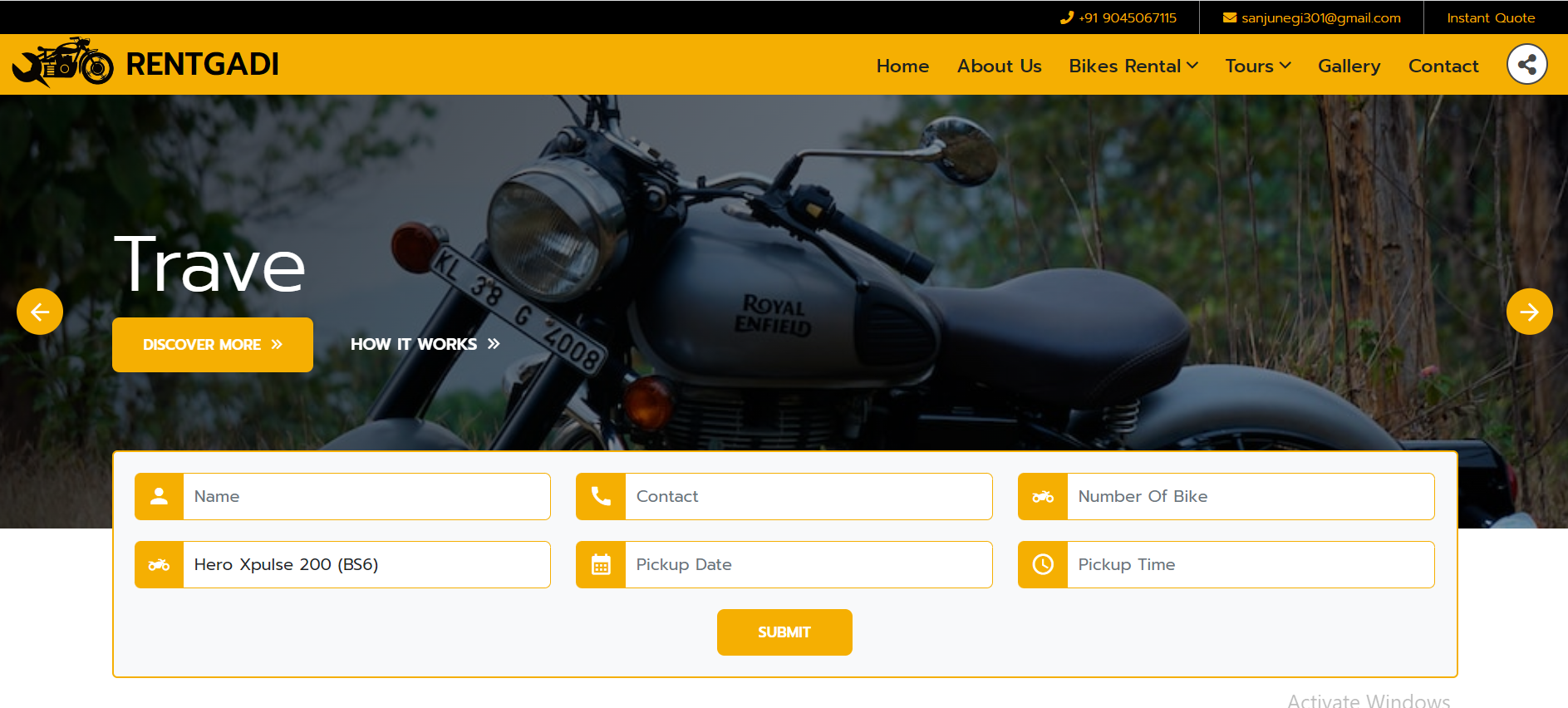Open the Pickup Time field

(x=1251, y=564)
